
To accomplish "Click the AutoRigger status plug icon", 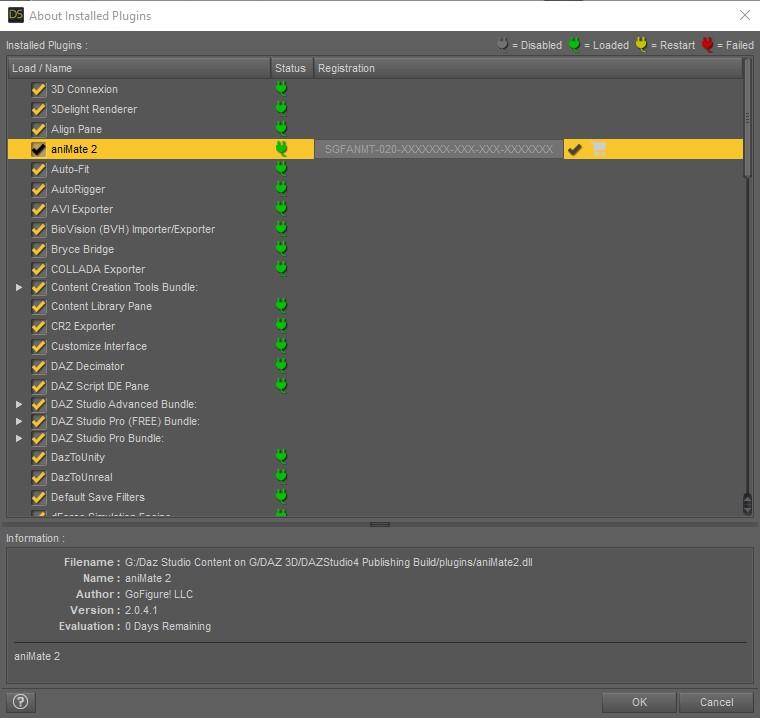I will pos(281,188).
